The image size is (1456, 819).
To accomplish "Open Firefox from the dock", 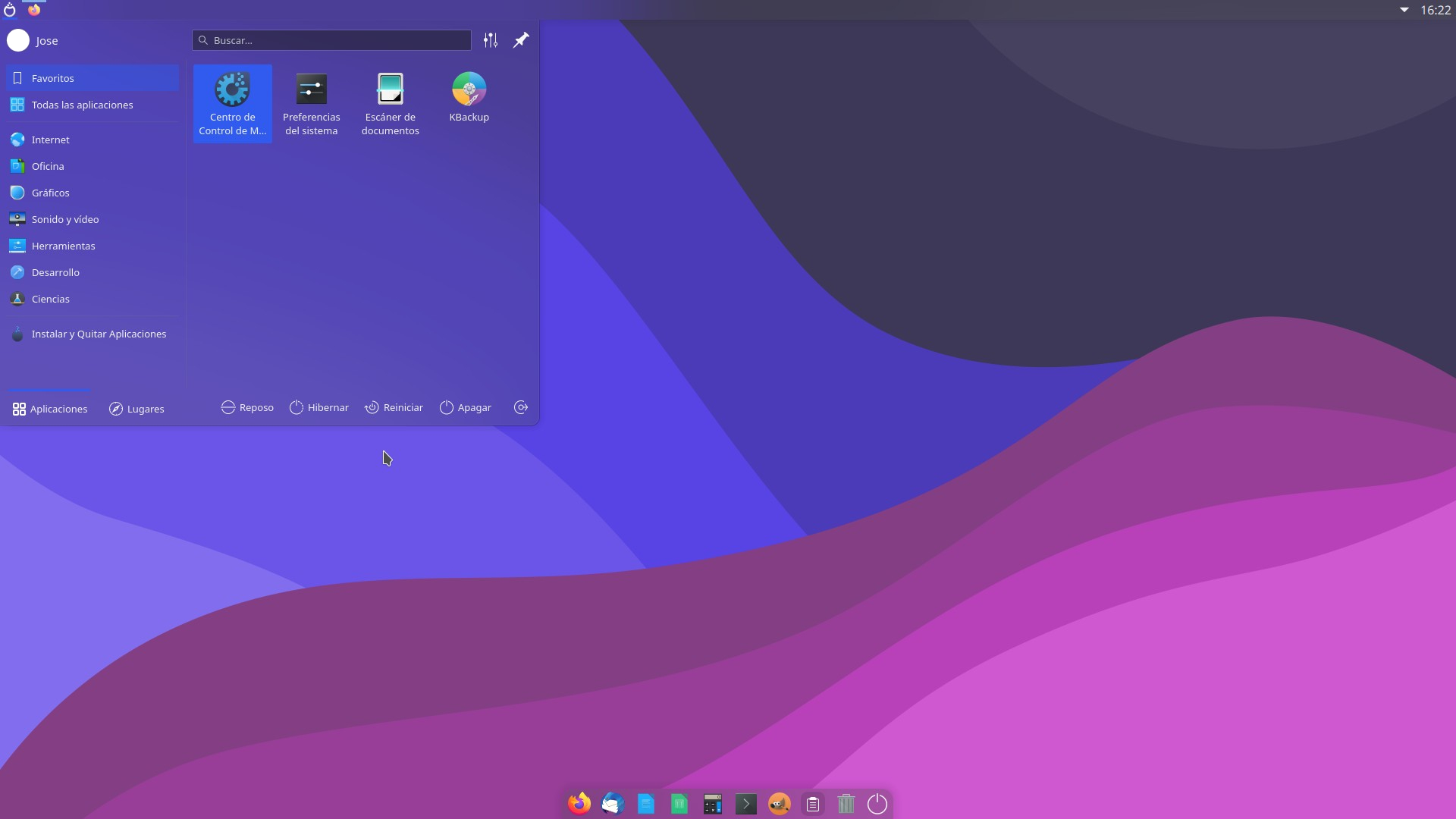I will (579, 803).
